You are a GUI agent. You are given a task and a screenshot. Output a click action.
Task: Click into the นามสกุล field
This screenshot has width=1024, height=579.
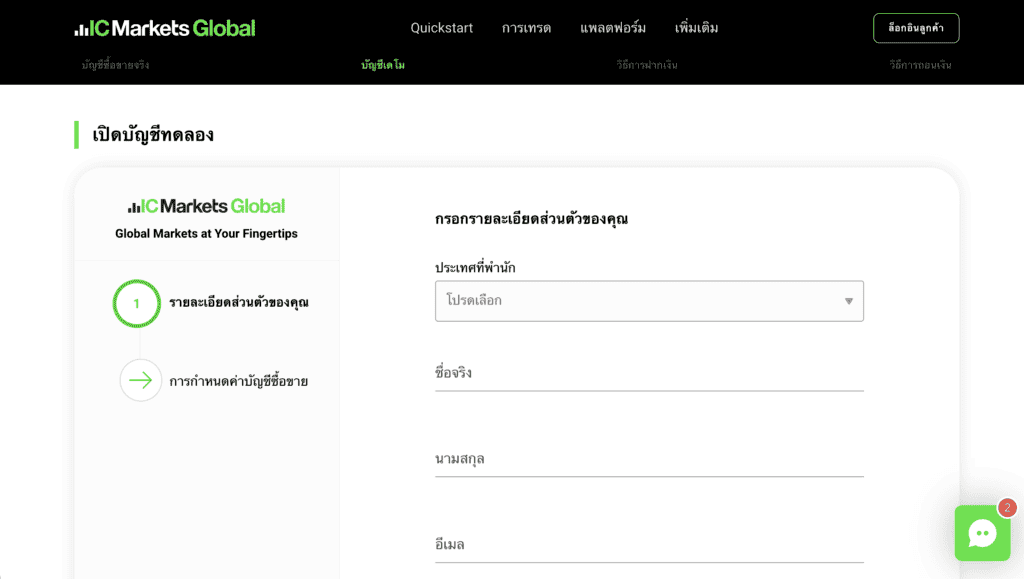(649, 459)
